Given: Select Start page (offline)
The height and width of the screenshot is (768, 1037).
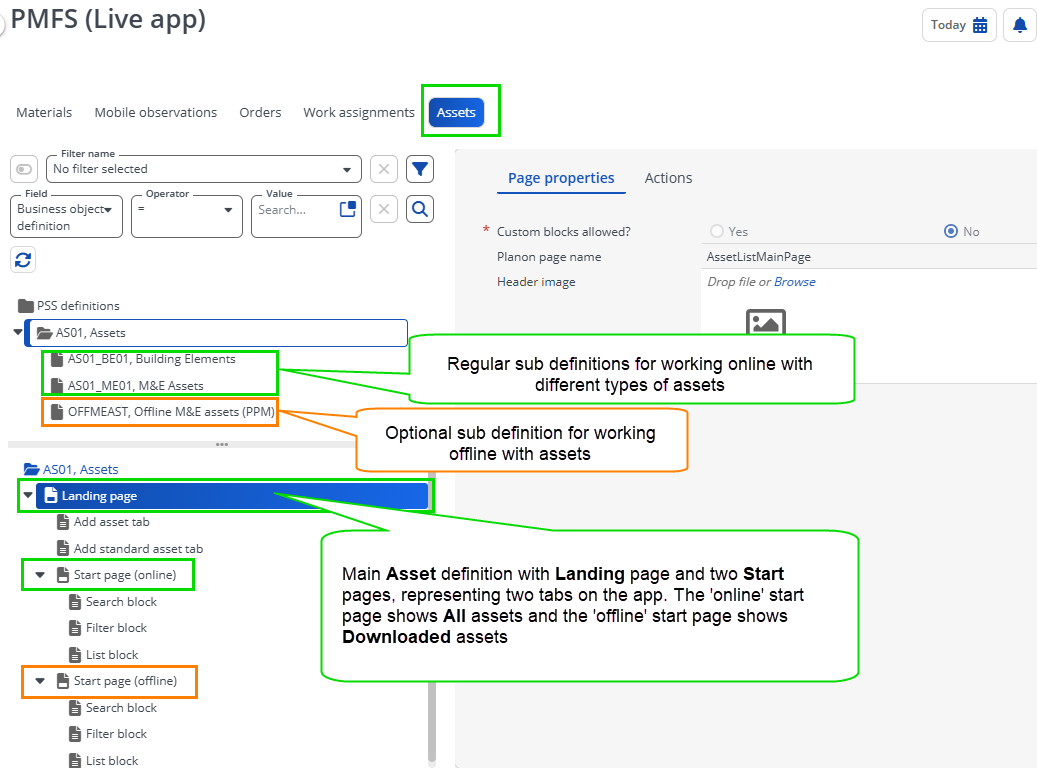Looking at the screenshot, I should coord(125,681).
